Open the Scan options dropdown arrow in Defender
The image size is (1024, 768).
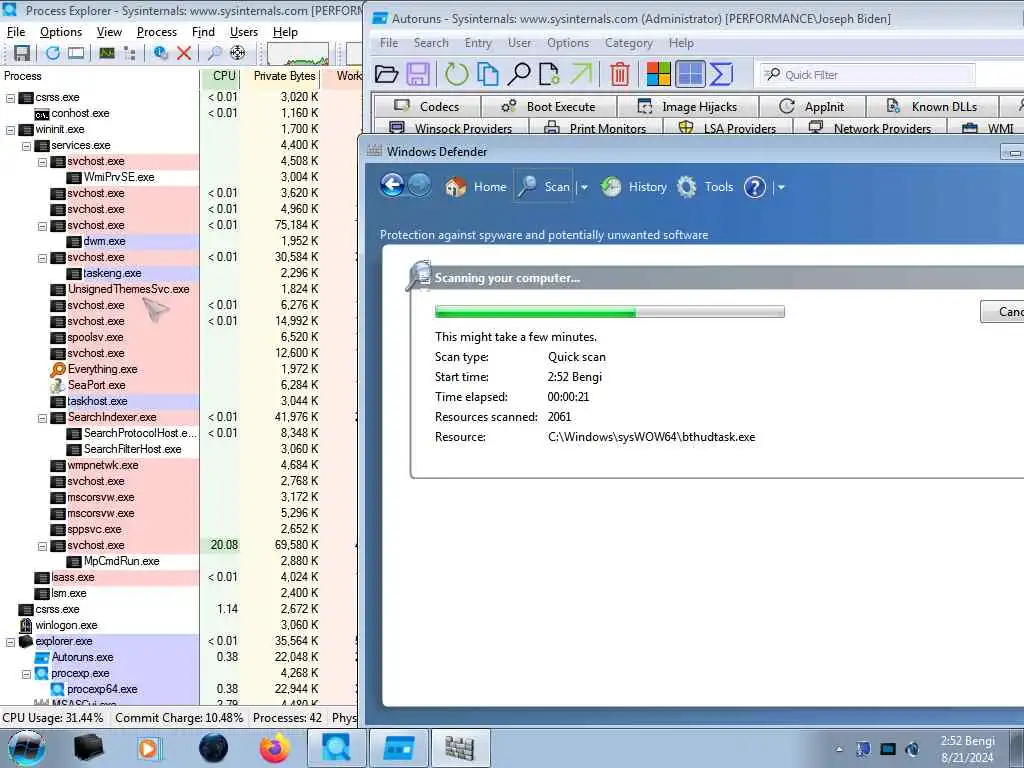tap(584, 187)
